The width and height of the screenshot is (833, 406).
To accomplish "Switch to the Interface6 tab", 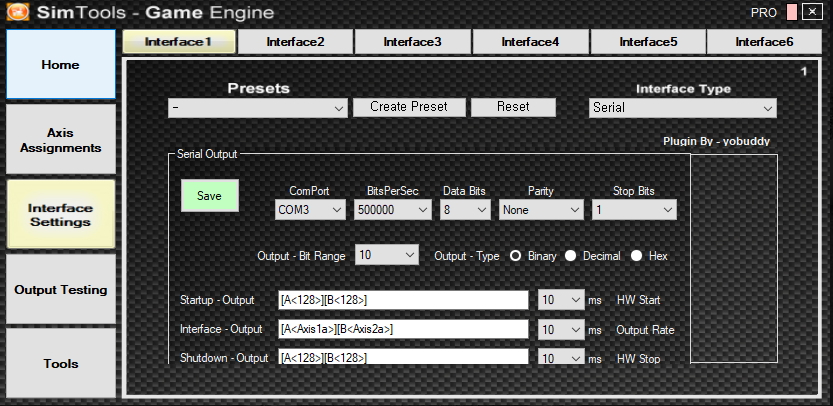I will click(x=764, y=41).
